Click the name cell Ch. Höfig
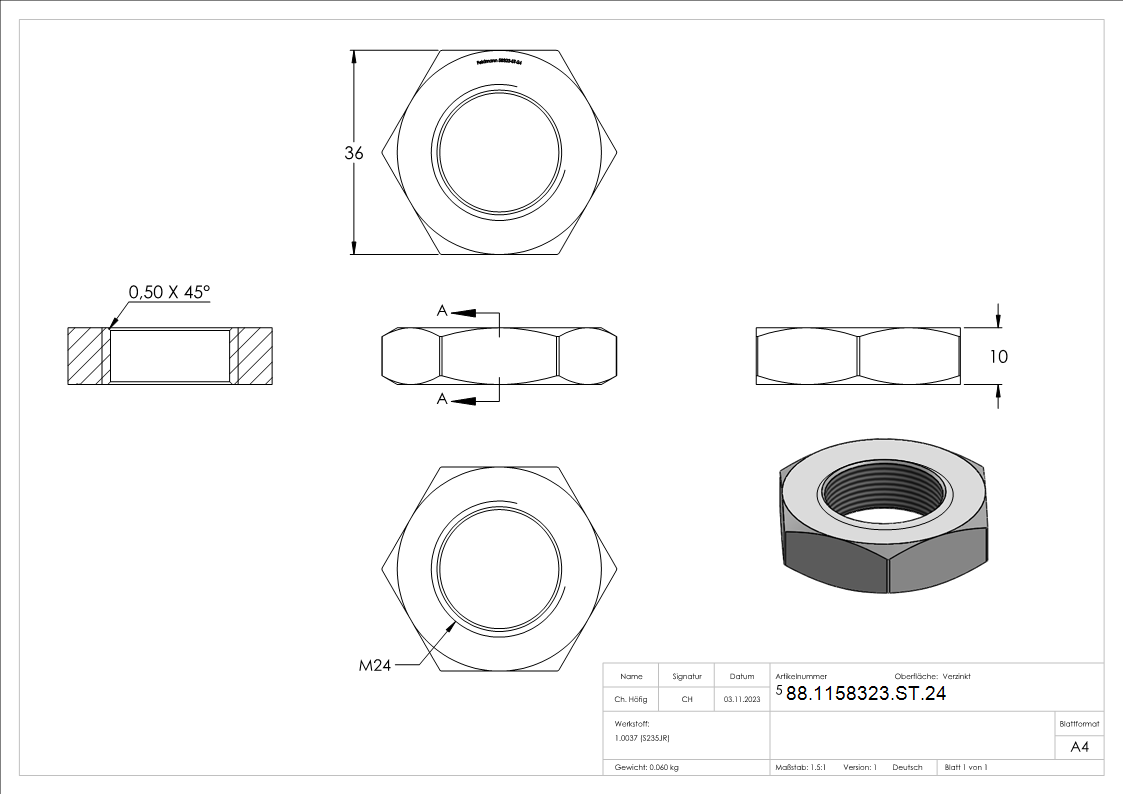The width and height of the screenshot is (1123, 794). [x=631, y=699]
